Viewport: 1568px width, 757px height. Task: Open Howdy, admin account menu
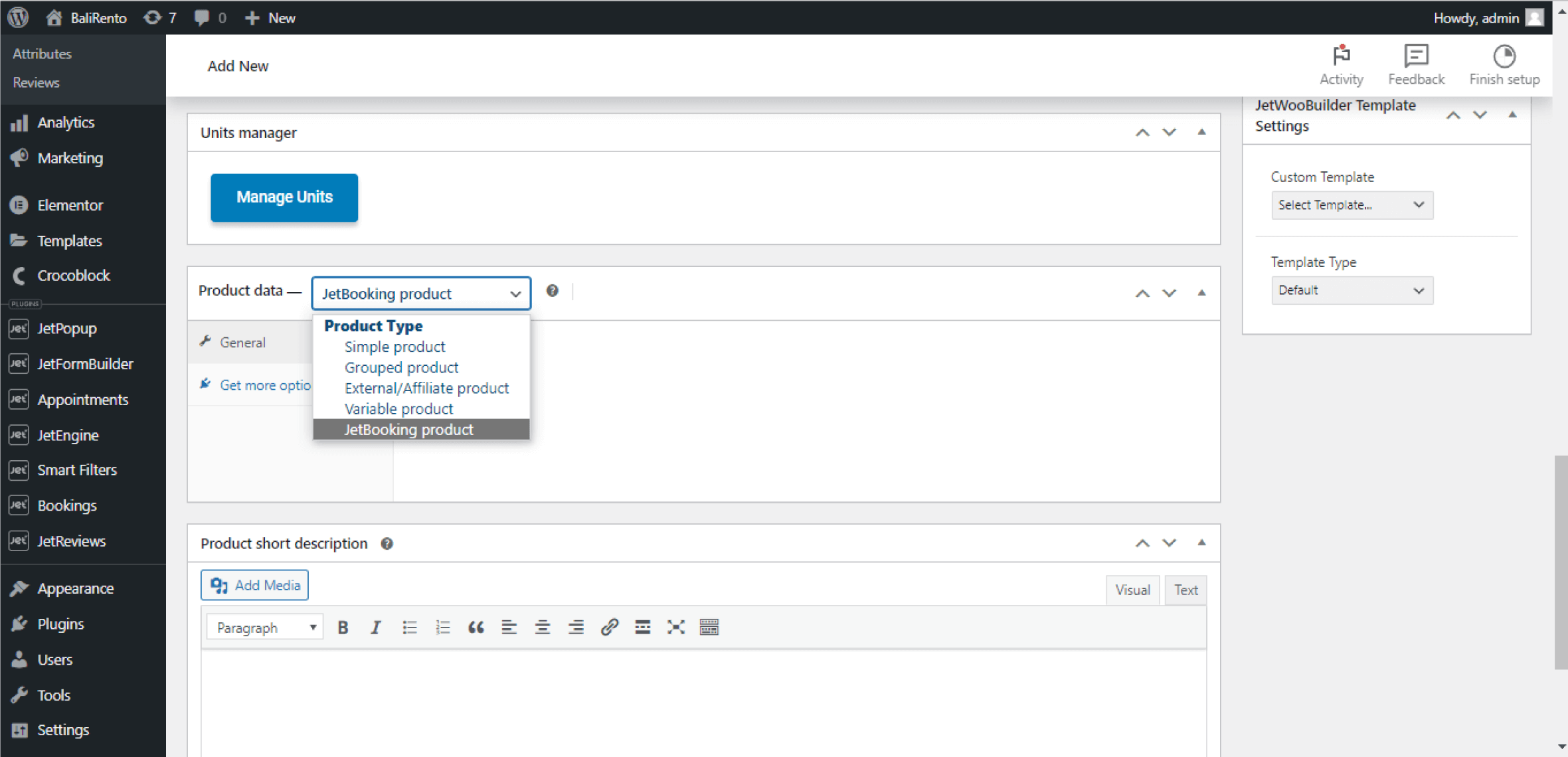(1488, 17)
